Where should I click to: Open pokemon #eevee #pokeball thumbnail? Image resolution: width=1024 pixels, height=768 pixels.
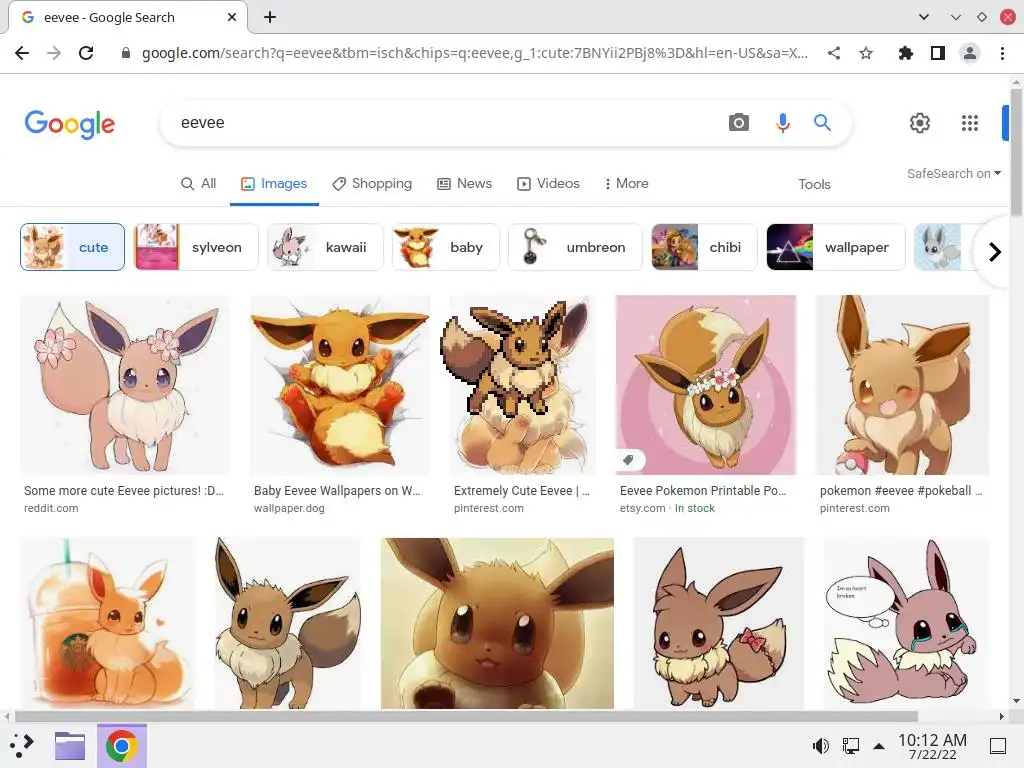point(902,385)
